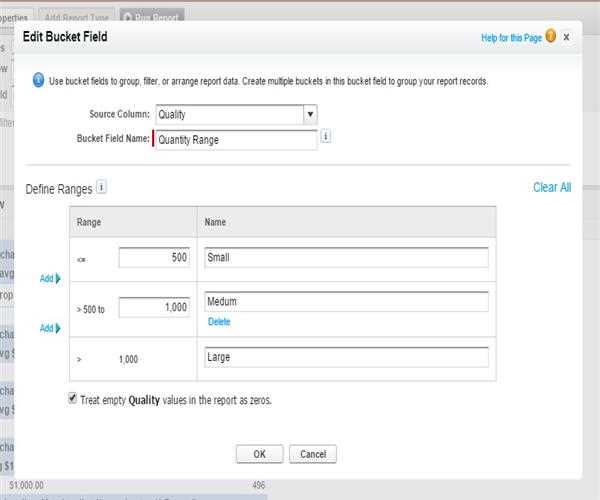Click Clear All to reset ranges
This screenshot has height=500, width=600.
552,187
